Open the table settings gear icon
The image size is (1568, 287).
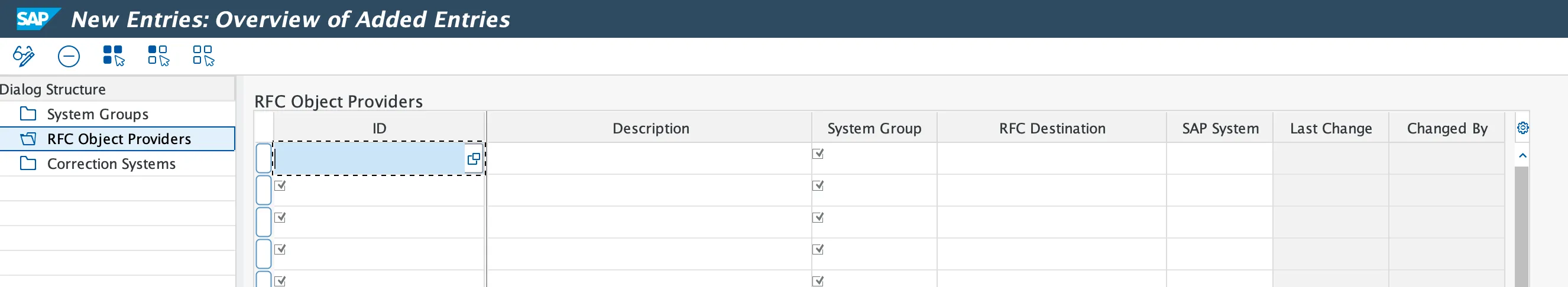(x=1522, y=128)
